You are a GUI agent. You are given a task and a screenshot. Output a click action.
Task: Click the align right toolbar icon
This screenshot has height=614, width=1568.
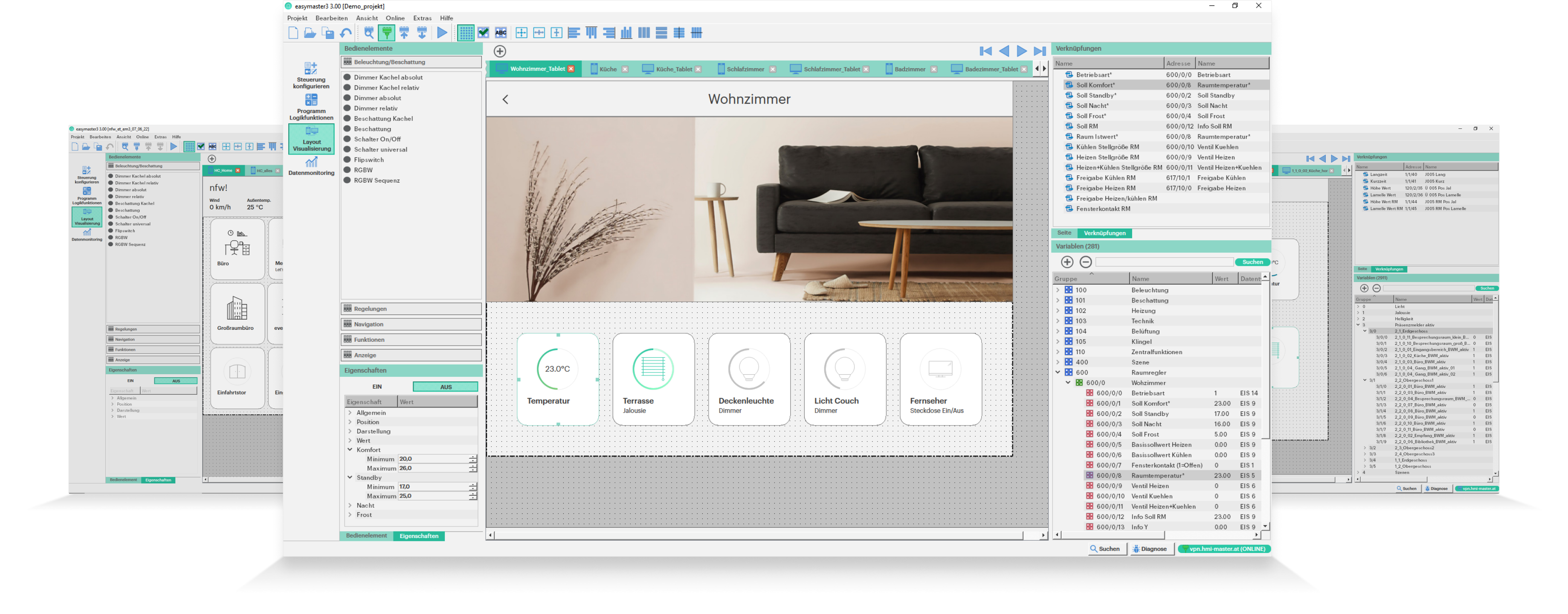(x=609, y=33)
